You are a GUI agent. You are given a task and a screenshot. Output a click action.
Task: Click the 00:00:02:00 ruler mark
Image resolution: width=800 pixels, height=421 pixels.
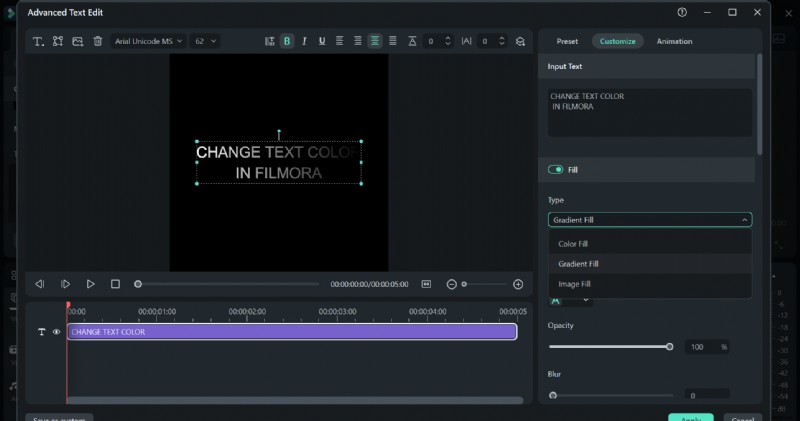247,311
